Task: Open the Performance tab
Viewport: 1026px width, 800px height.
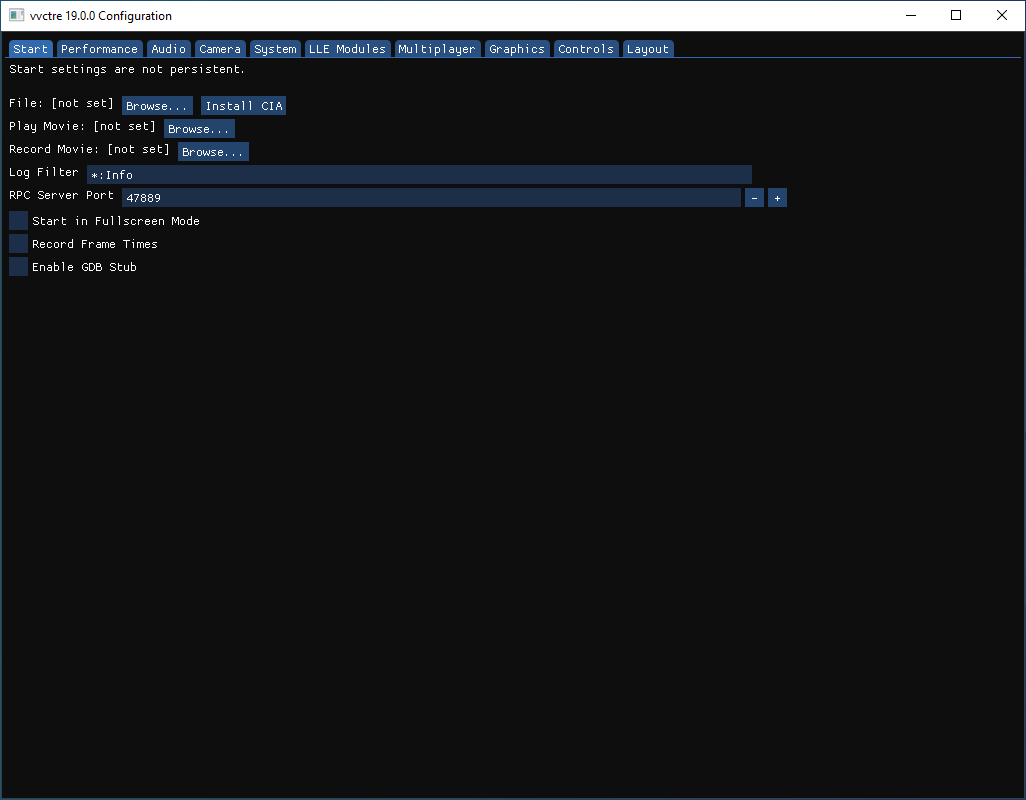Action: tap(99, 49)
